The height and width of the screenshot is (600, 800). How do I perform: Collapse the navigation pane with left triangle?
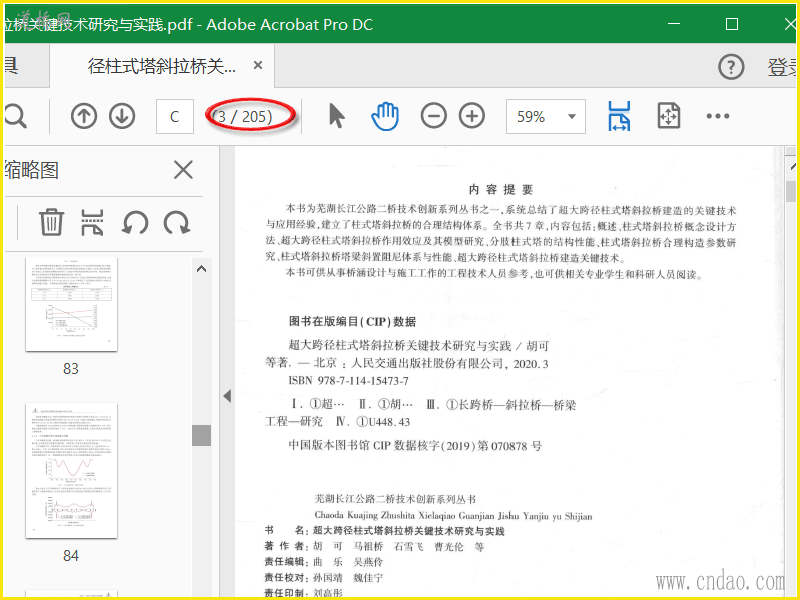click(x=227, y=396)
